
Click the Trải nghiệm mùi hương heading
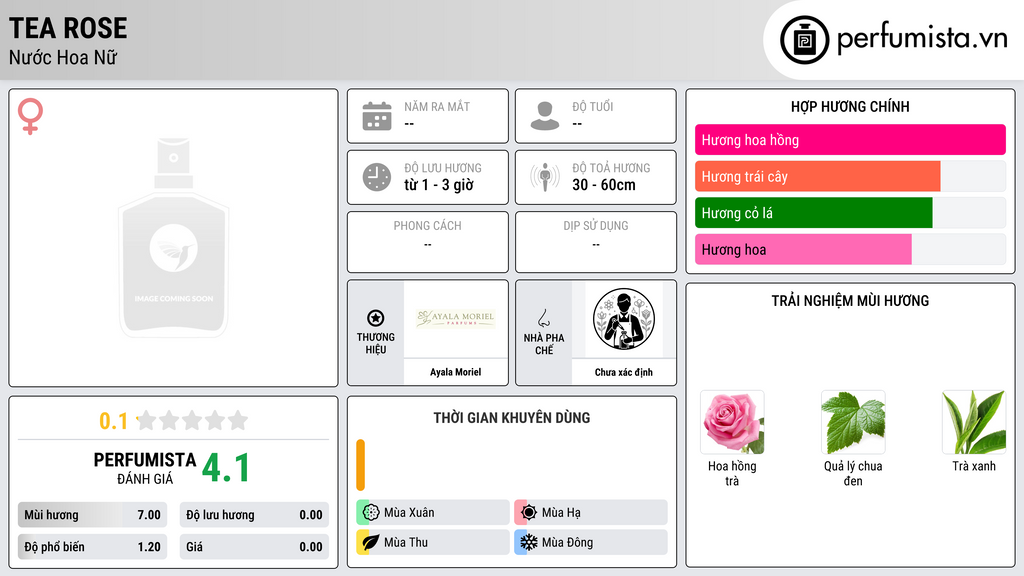click(850, 301)
